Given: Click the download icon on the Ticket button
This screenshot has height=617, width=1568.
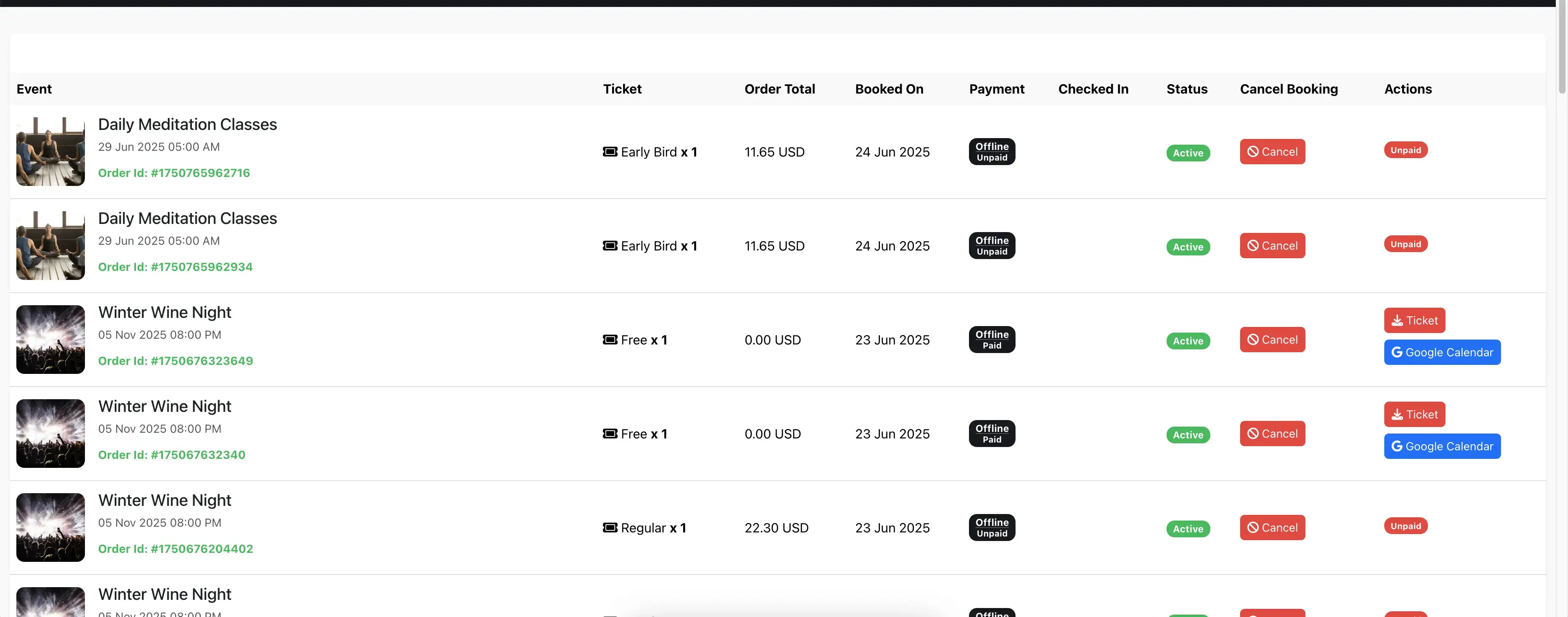Looking at the screenshot, I should click(x=1398, y=320).
